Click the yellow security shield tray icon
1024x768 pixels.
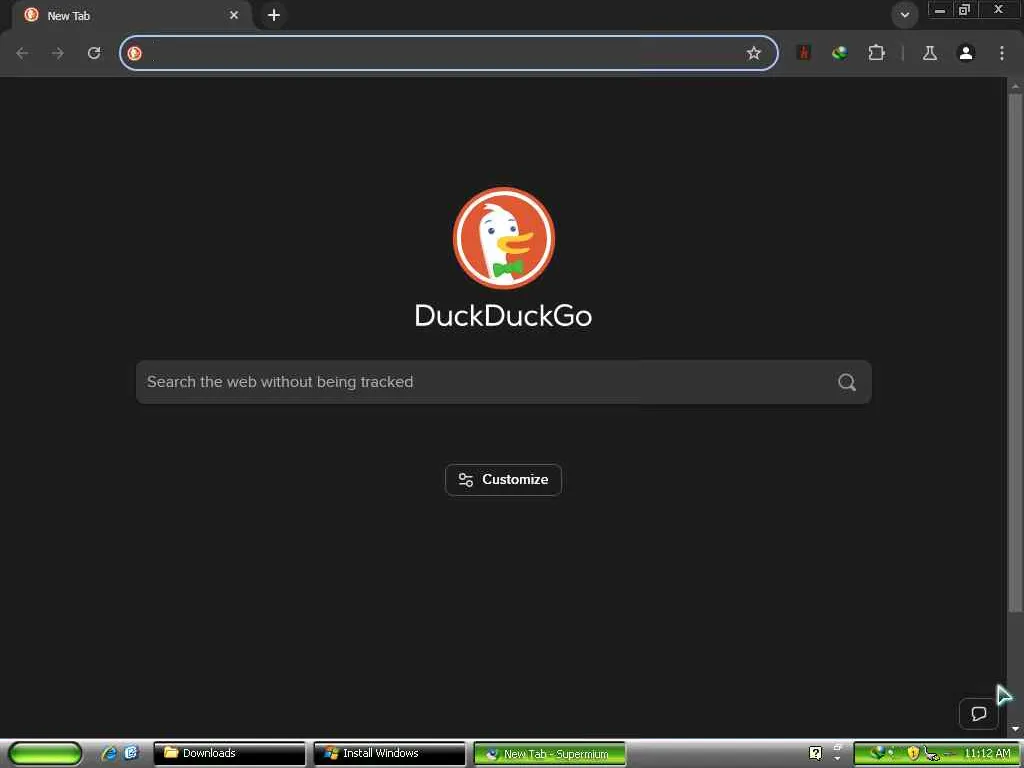913,753
